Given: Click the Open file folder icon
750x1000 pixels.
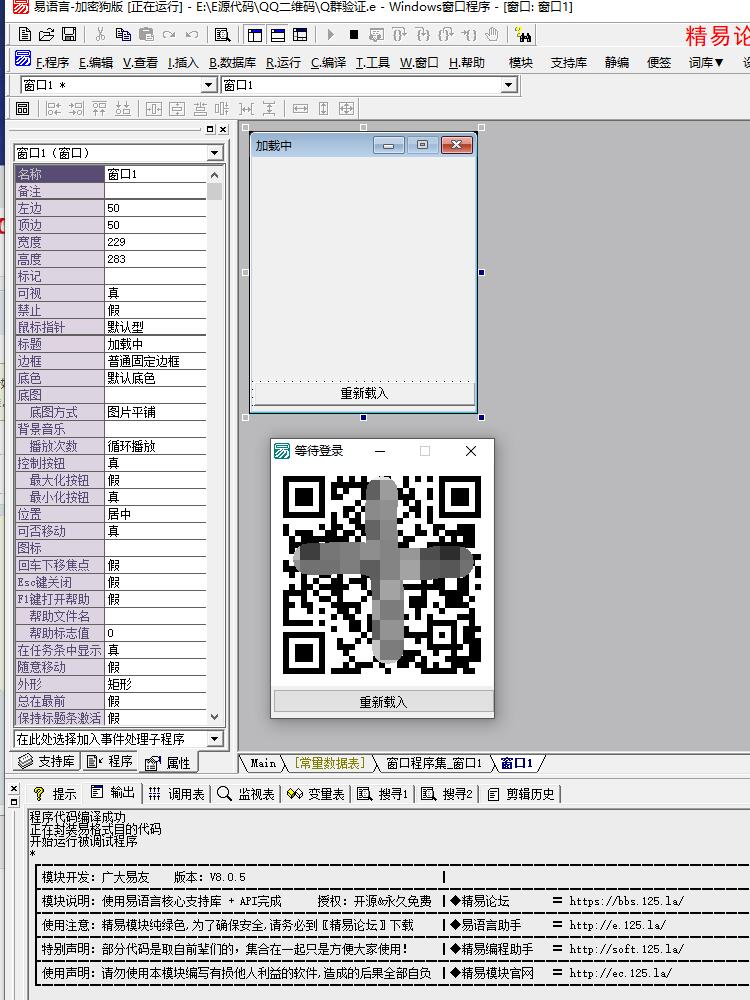Looking at the screenshot, I should [x=47, y=34].
